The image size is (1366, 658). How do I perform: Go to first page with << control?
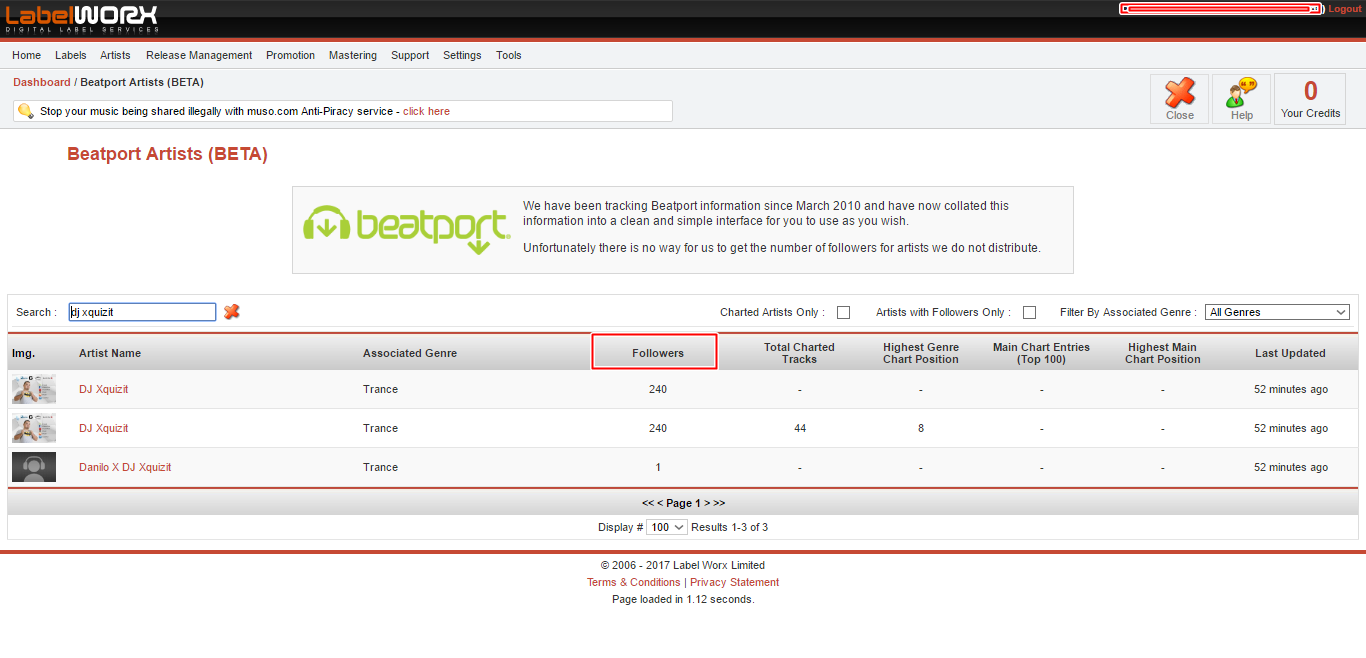coord(648,503)
